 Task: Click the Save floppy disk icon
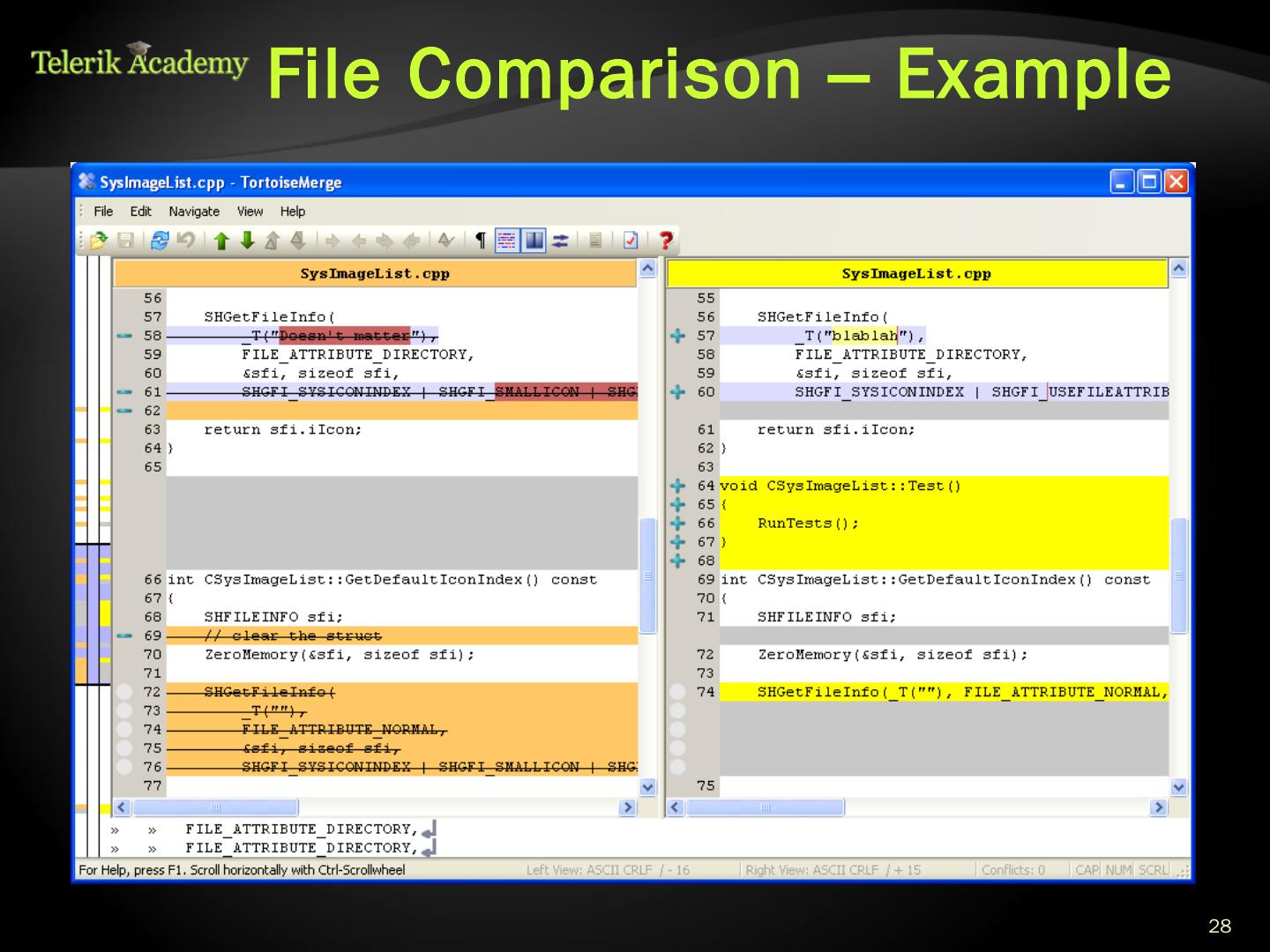(125, 241)
